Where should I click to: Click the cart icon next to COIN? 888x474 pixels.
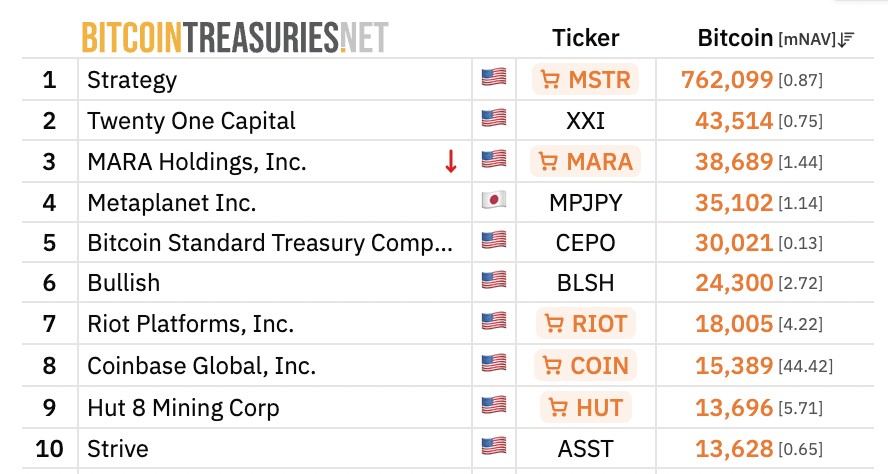click(x=550, y=365)
